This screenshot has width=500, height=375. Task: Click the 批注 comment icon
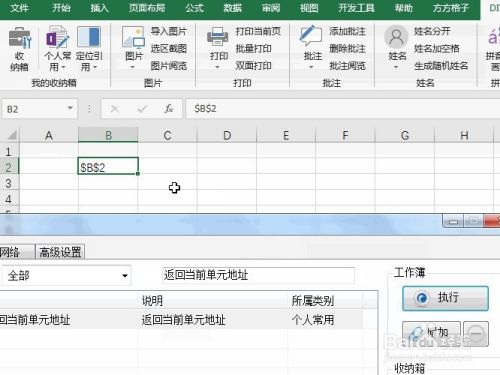coord(311,36)
